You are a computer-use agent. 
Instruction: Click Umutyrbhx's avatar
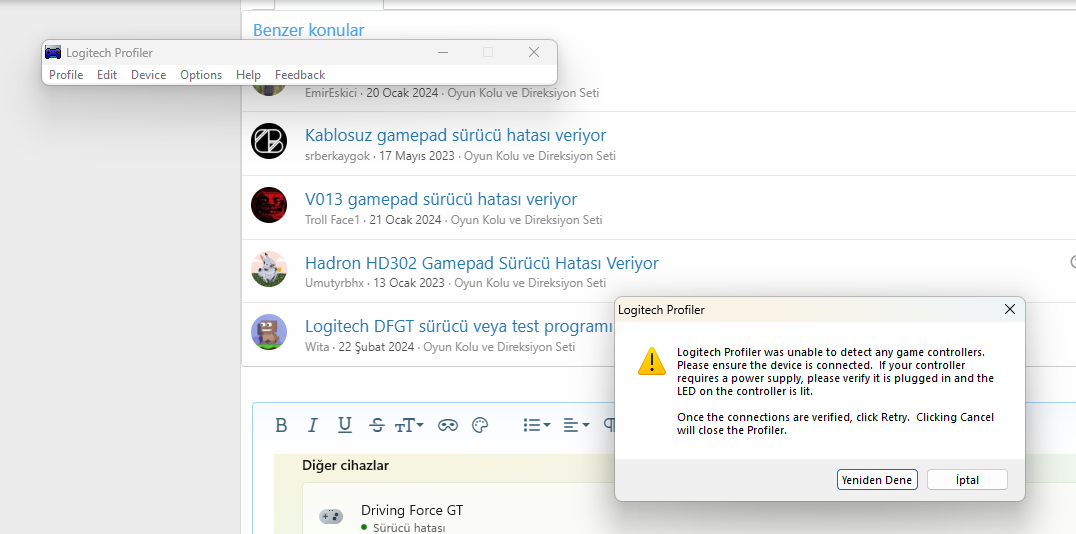coord(268,268)
